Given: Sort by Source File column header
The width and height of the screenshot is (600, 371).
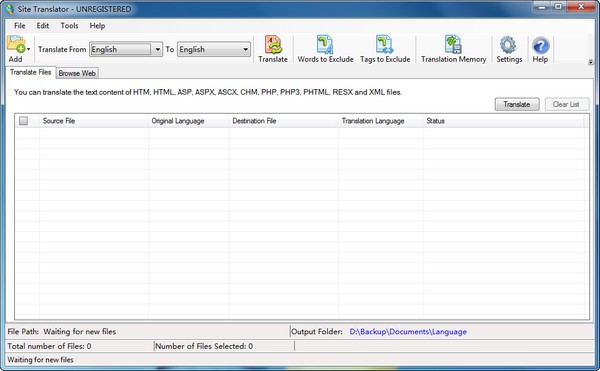Looking at the screenshot, I should 94,121.
